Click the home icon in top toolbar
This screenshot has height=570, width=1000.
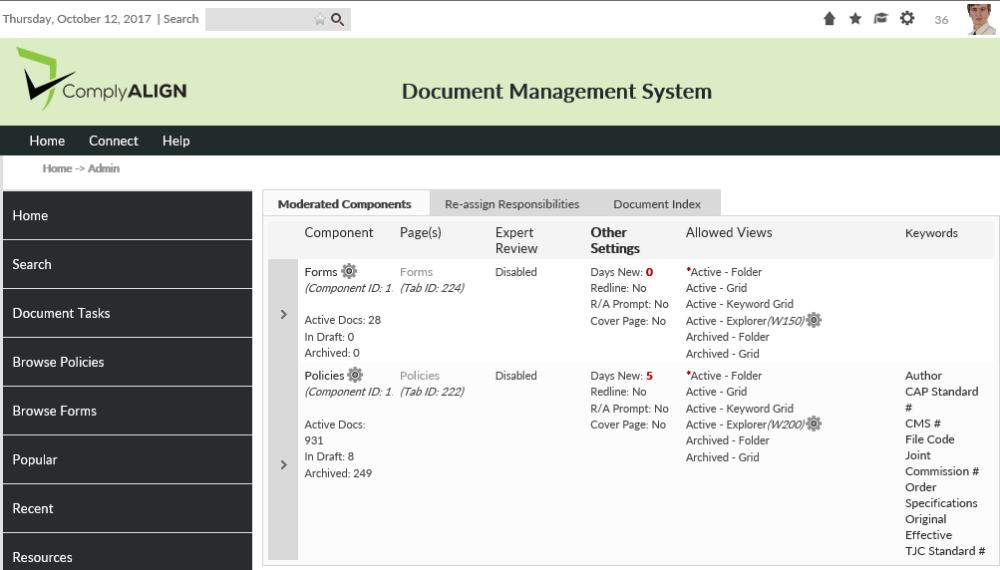coord(829,19)
